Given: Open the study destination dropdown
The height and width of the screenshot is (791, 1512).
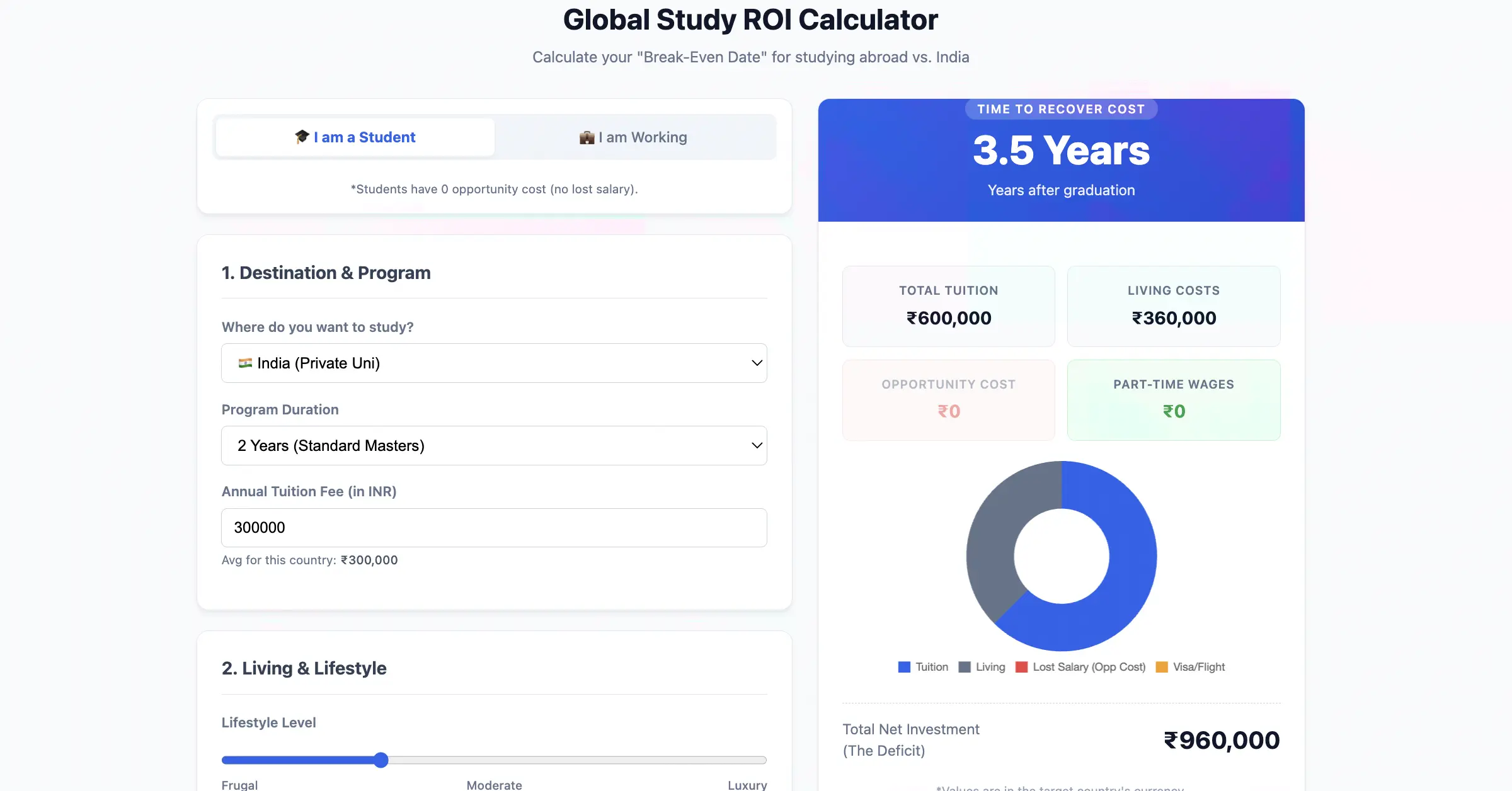Looking at the screenshot, I should pyautogui.click(x=494, y=363).
